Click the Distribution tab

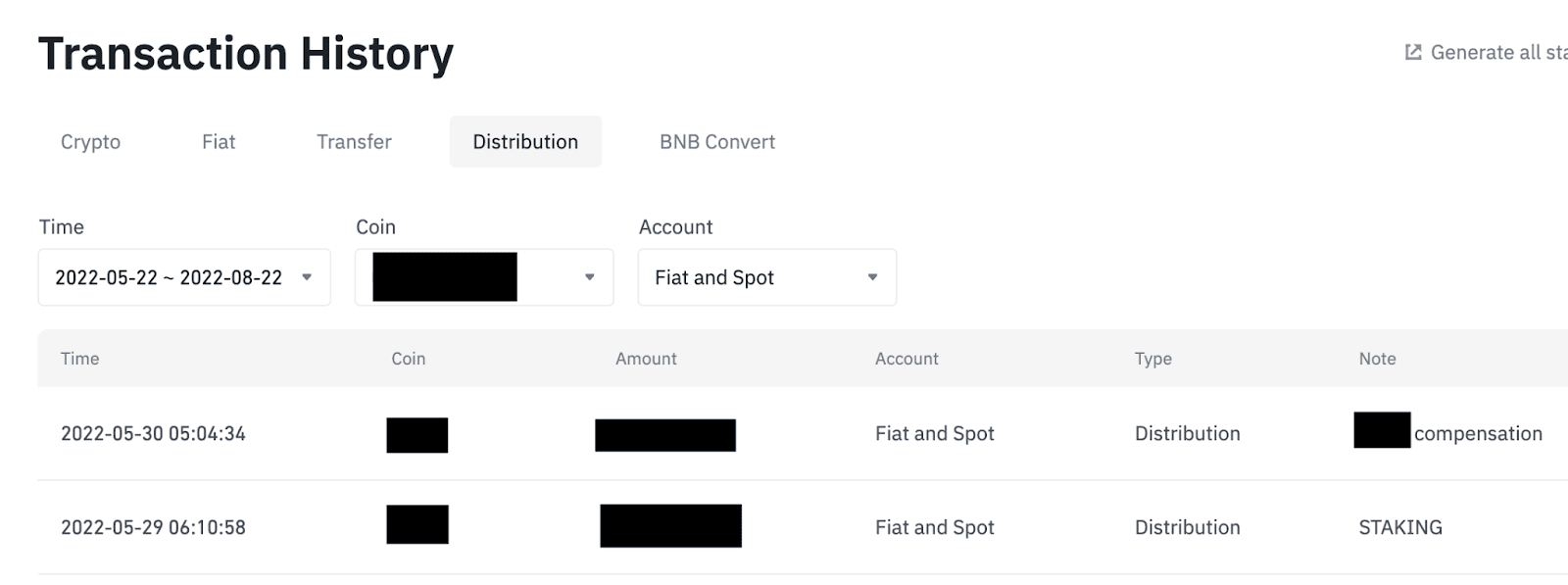pos(525,142)
